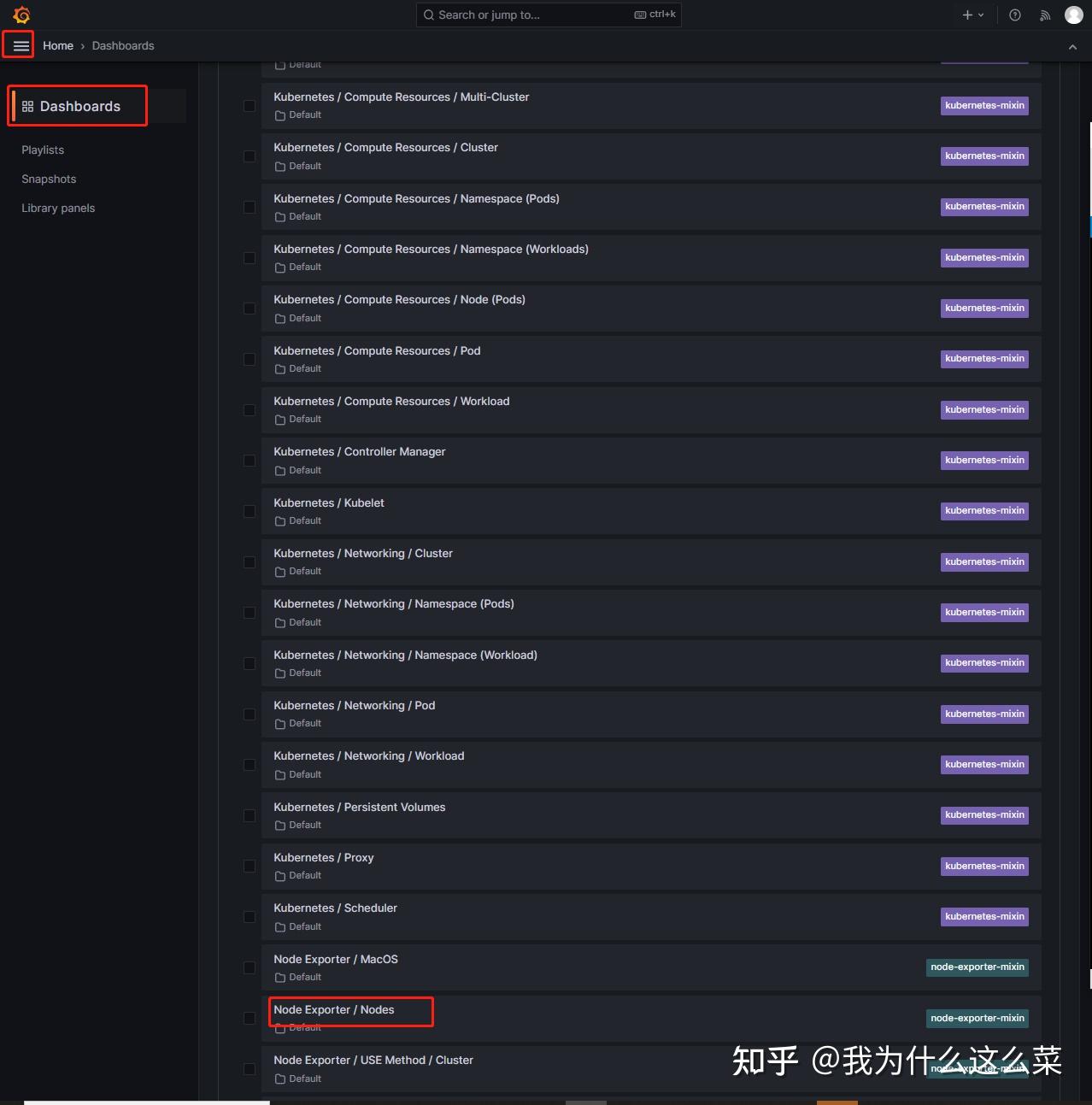Collapse the top bar with chevron

(x=1072, y=47)
